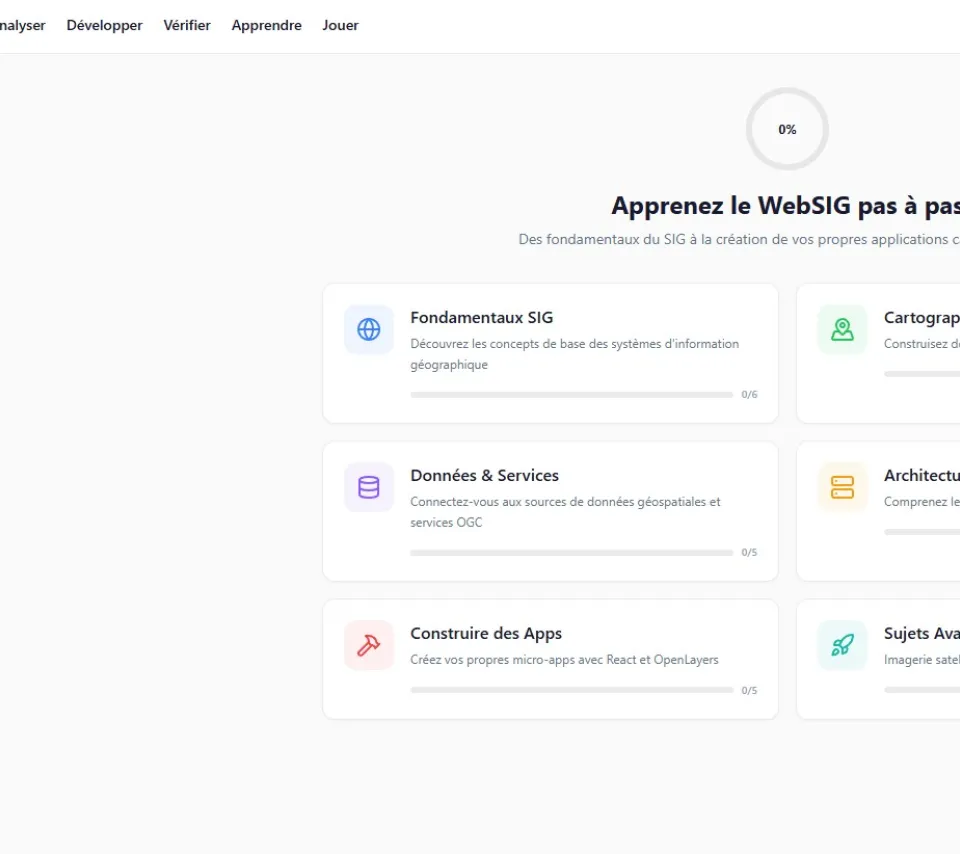
Task: Click the 0% circular progress indicator
Action: coord(787,129)
